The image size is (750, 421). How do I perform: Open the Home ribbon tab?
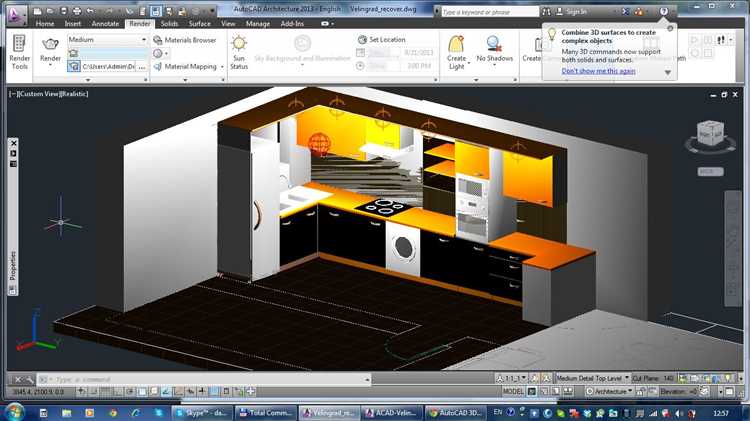tap(44, 23)
